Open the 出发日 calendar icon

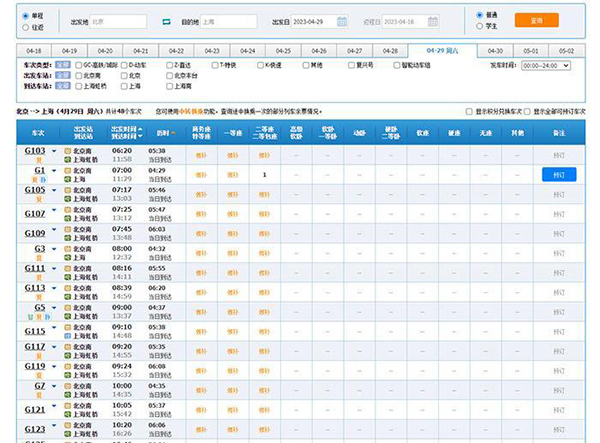(x=342, y=20)
